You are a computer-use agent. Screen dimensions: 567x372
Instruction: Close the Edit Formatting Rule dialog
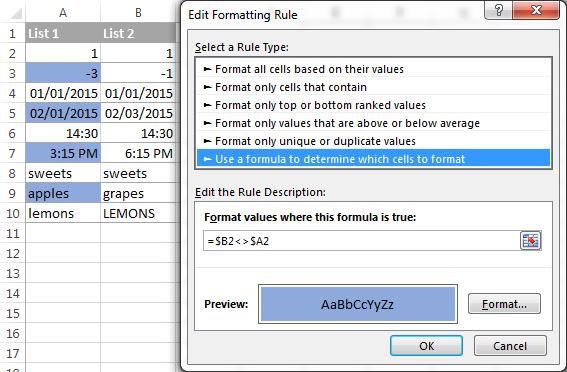[x=536, y=10]
